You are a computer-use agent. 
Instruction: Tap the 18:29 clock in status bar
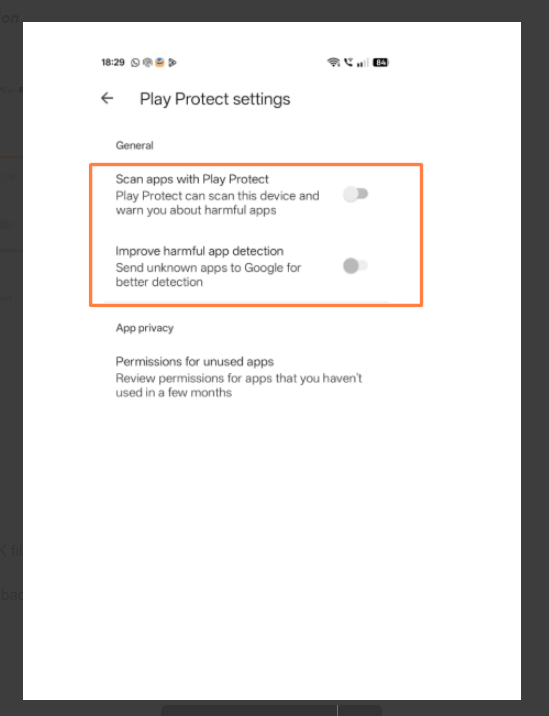[113, 62]
